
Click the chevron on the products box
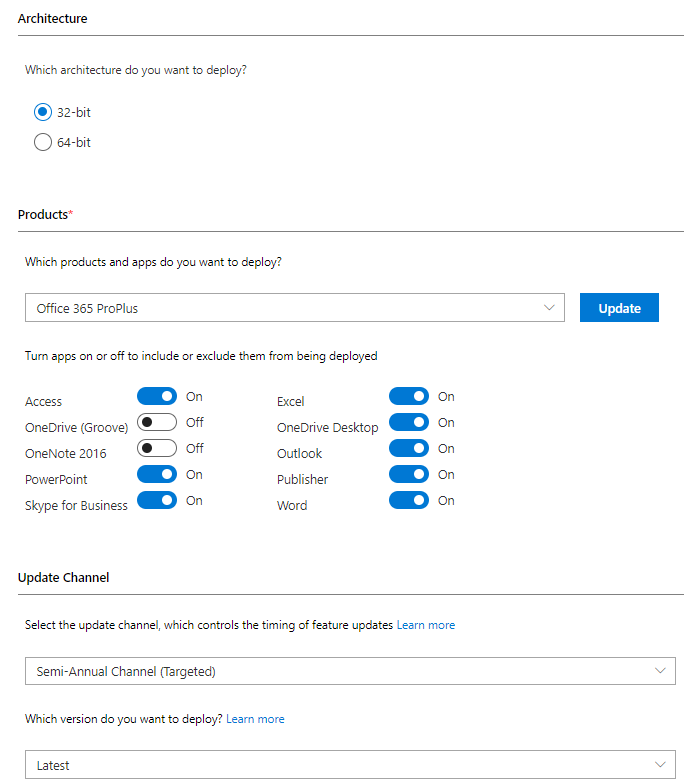[x=550, y=308]
